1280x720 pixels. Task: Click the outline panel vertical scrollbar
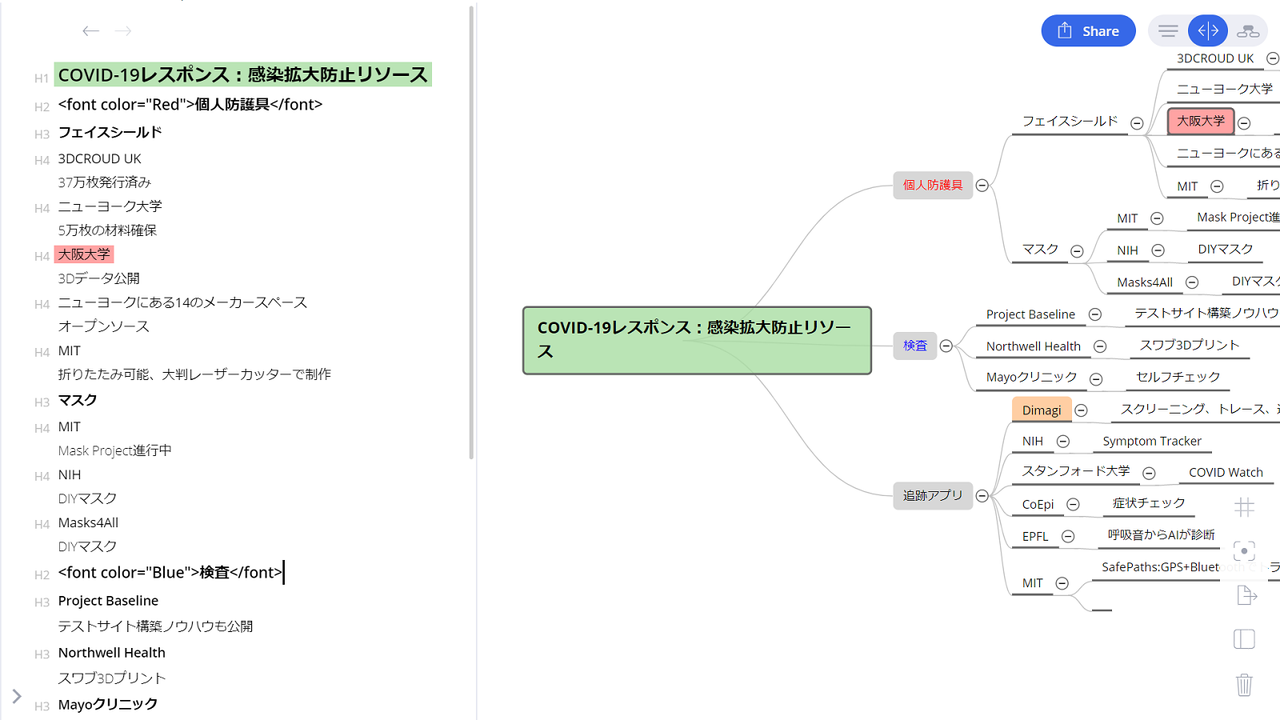(472, 232)
